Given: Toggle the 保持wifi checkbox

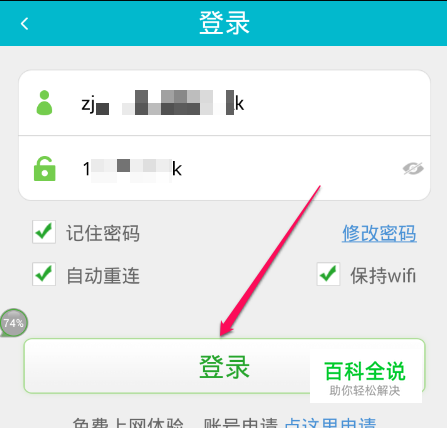Looking at the screenshot, I should [328, 274].
